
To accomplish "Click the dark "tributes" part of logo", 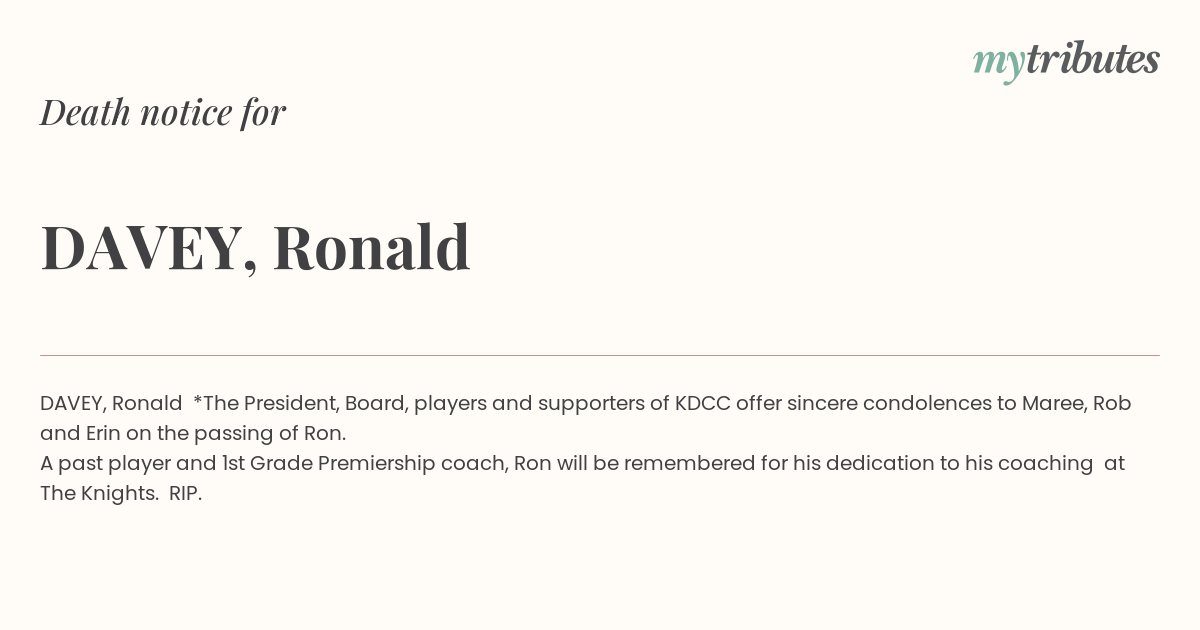I will (1092, 58).
